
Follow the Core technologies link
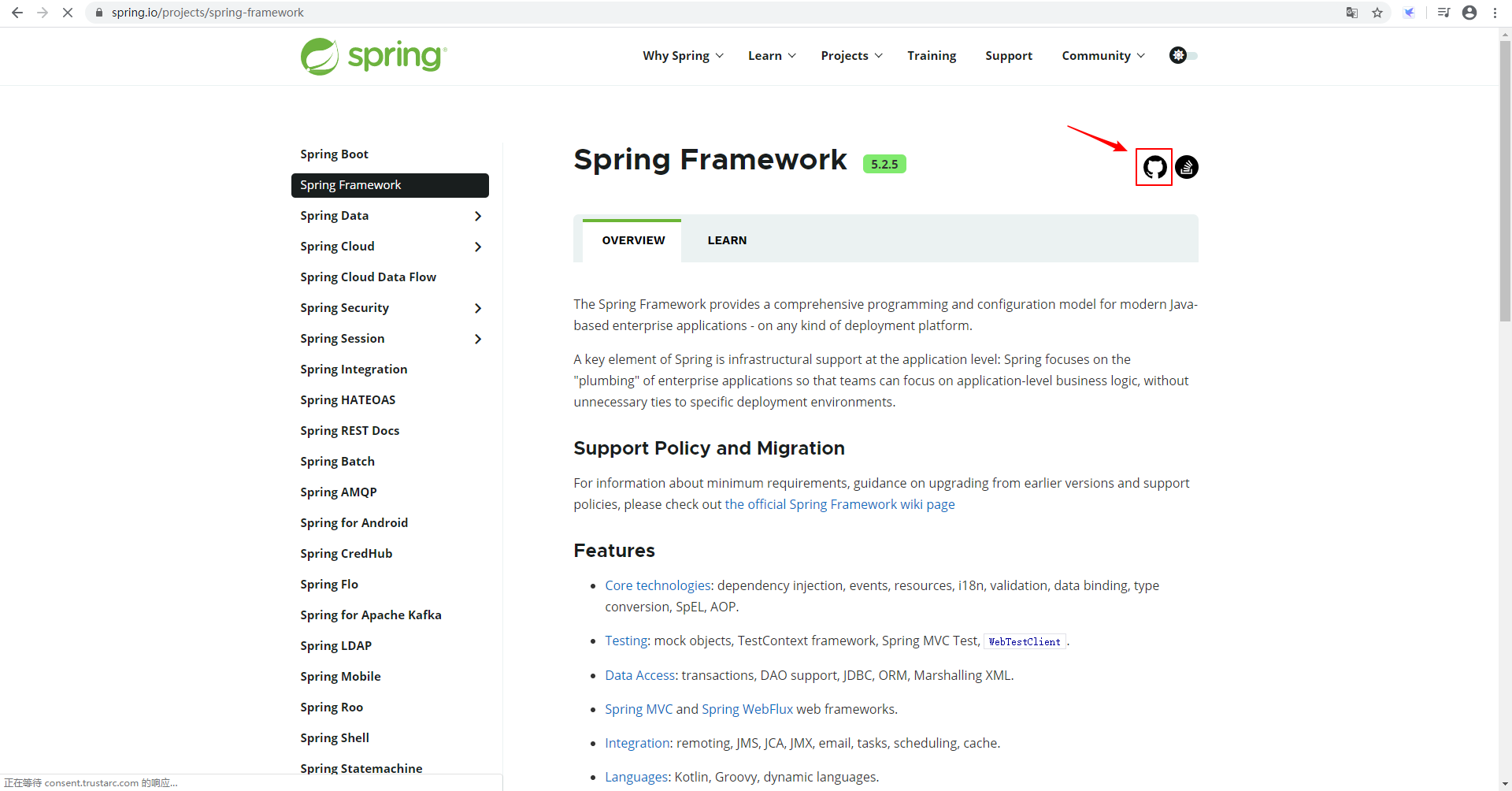click(x=657, y=585)
